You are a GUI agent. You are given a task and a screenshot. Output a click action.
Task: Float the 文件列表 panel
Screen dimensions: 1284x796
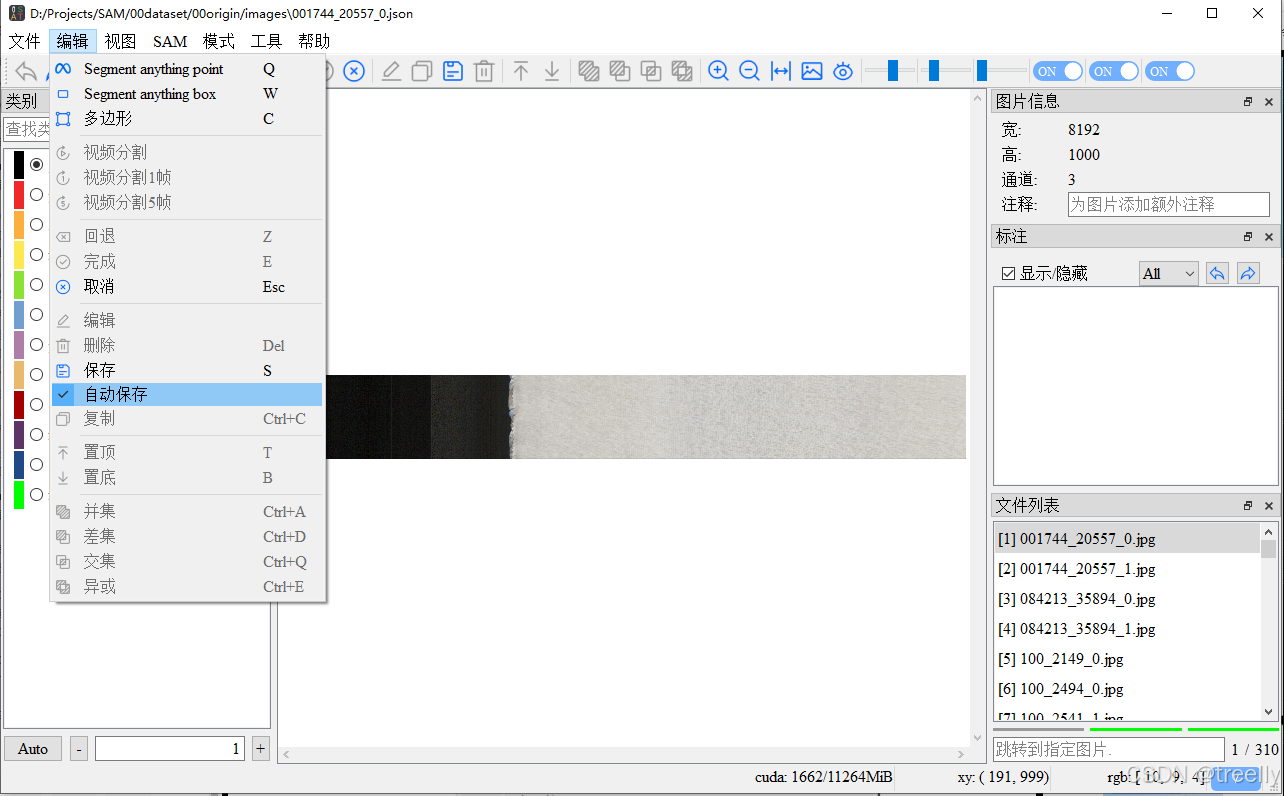[x=1248, y=506]
